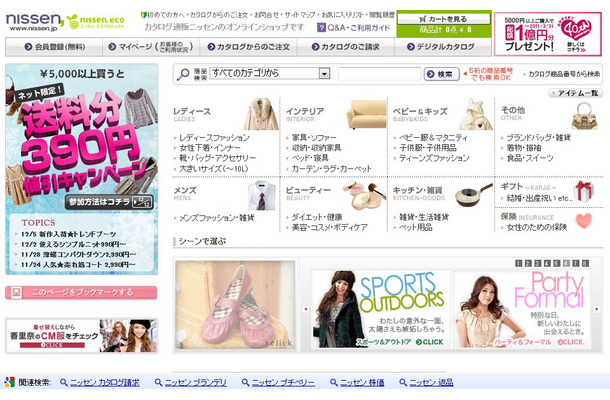Open 女性下着・インナー link

210,148
